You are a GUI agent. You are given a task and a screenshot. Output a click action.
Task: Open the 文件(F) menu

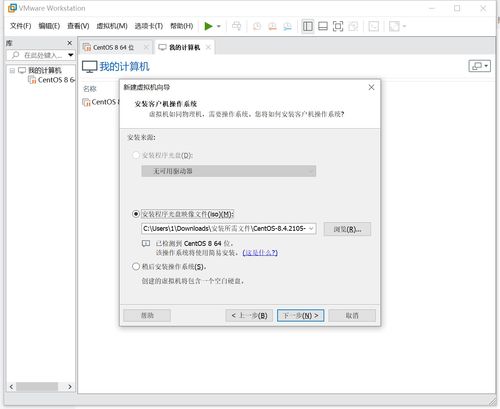tap(20, 26)
